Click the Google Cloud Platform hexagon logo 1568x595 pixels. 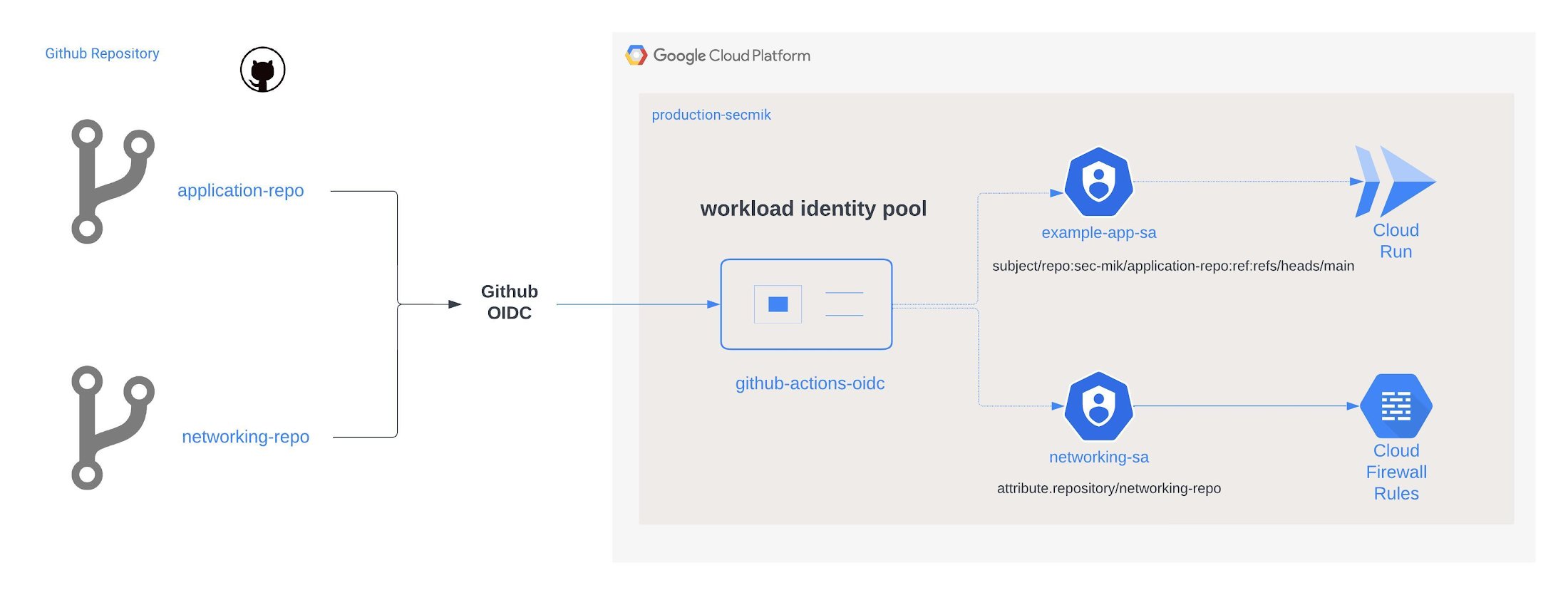pos(636,55)
